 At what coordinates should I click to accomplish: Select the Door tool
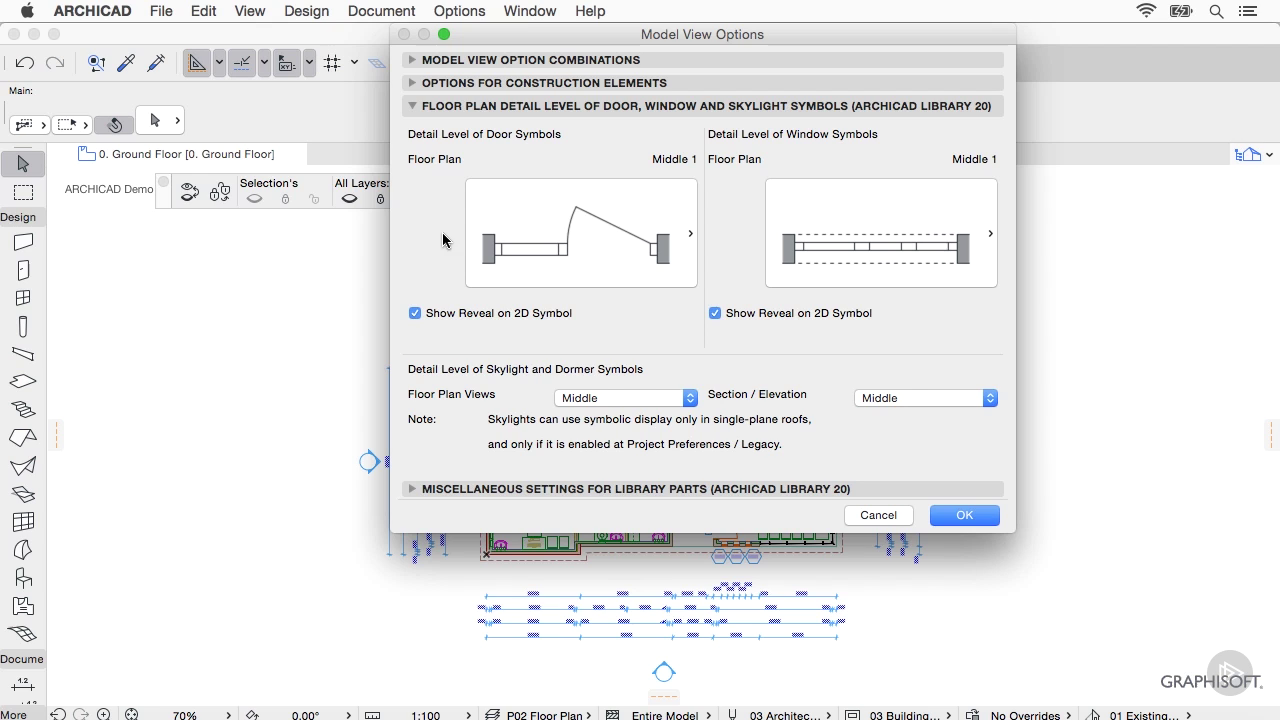click(23, 270)
